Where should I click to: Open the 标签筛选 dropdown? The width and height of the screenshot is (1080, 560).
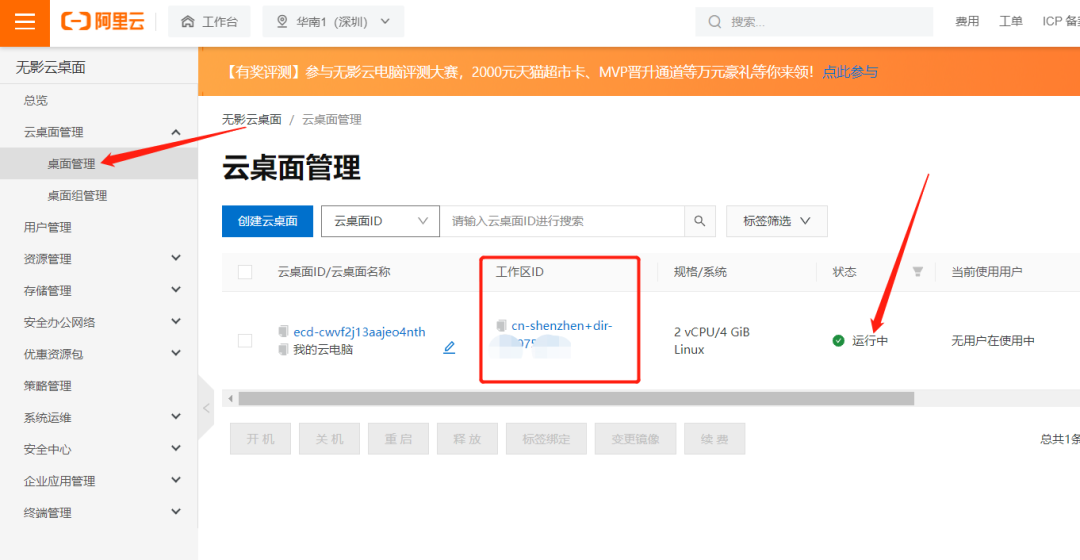coord(777,221)
